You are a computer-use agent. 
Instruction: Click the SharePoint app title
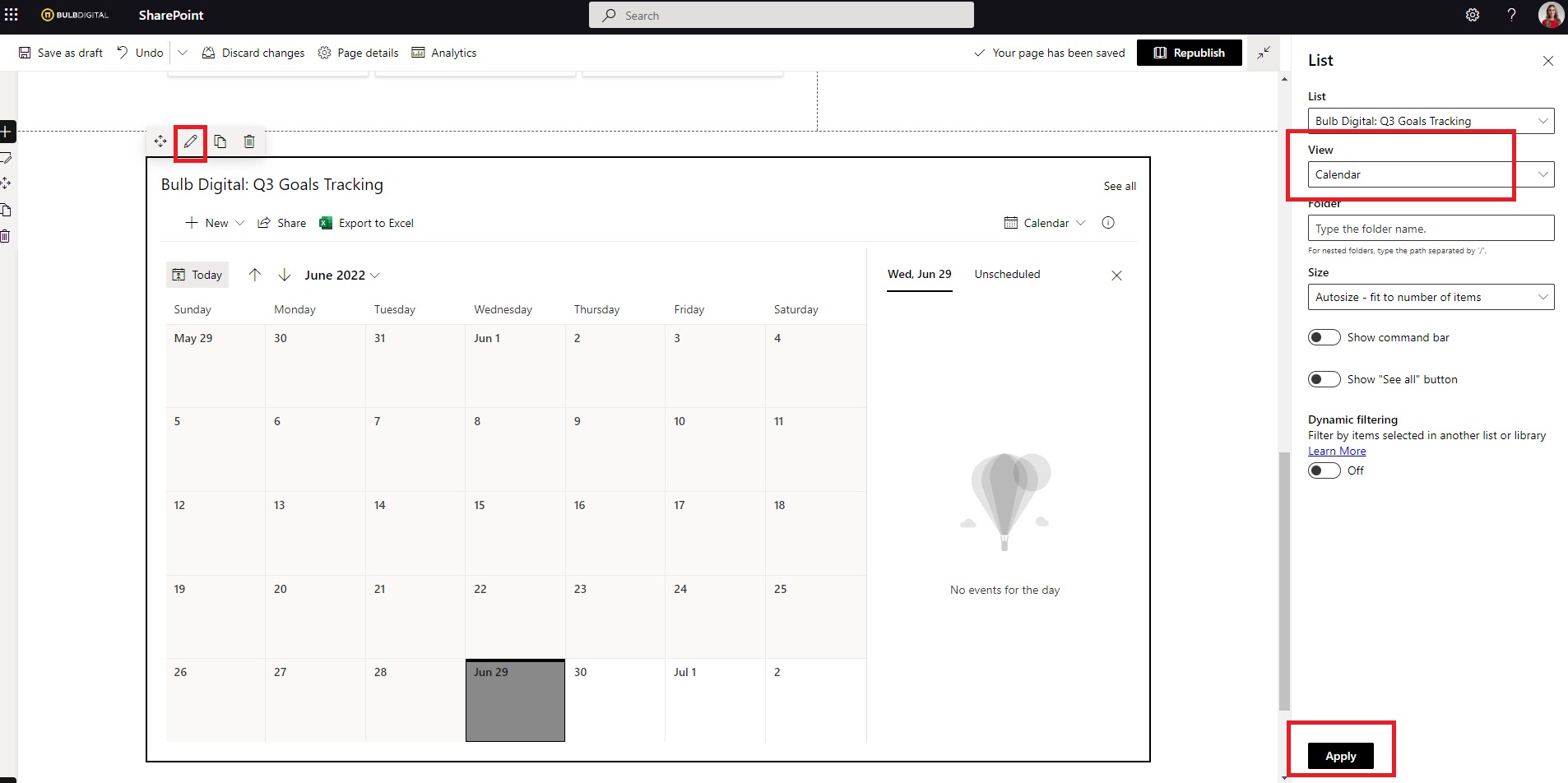click(x=171, y=15)
